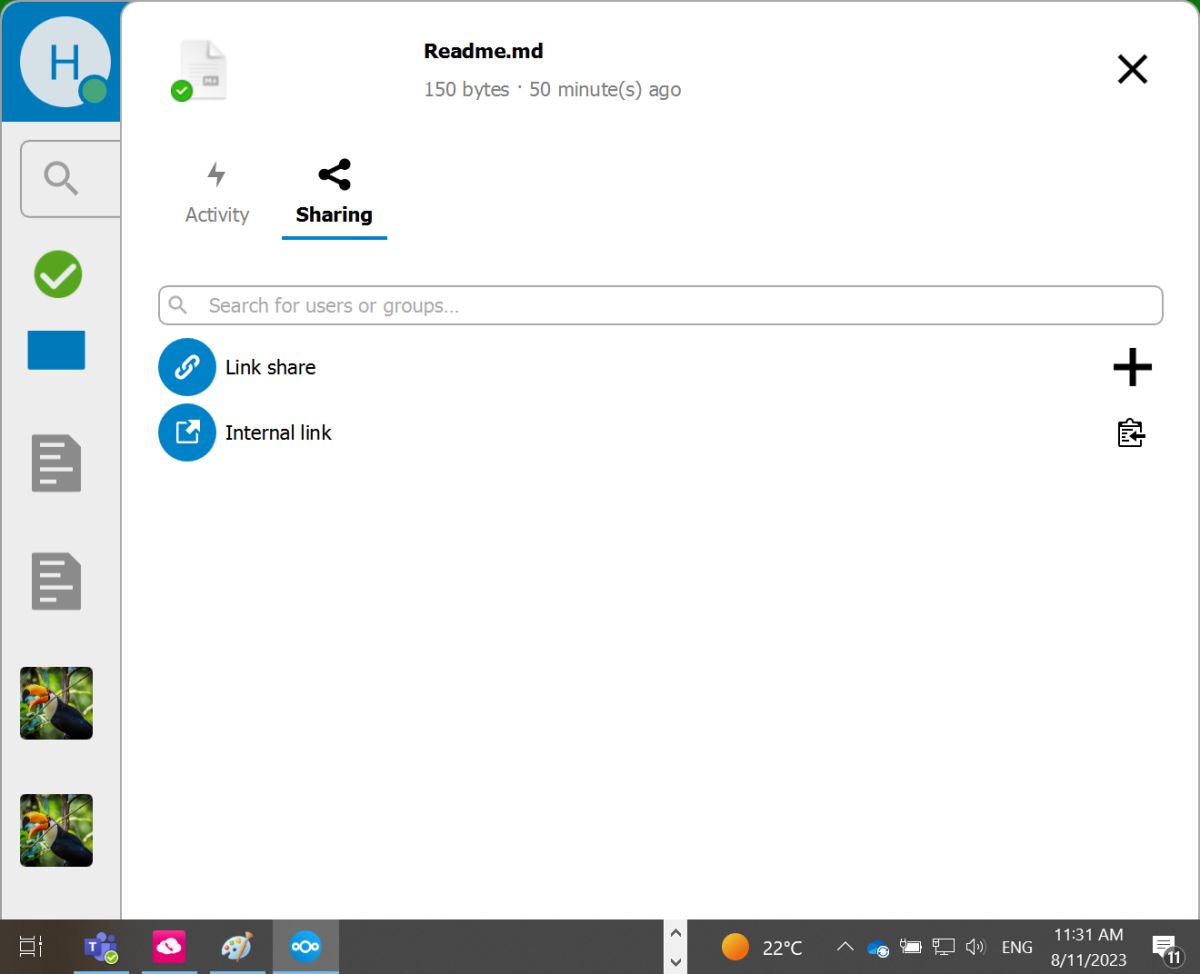Click the OneDrive tray icon
The height and width of the screenshot is (974, 1200).
(878, 947)
